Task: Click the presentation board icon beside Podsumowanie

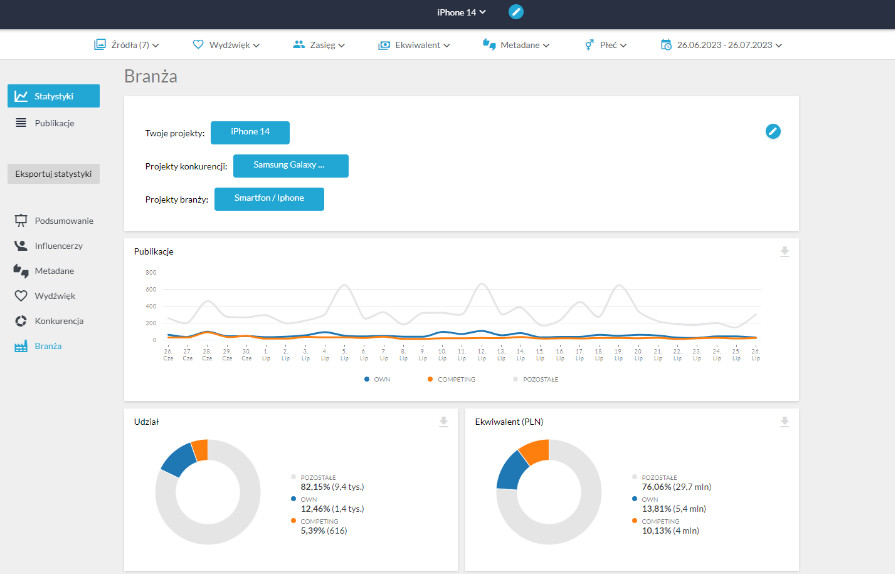Action: 21,221
